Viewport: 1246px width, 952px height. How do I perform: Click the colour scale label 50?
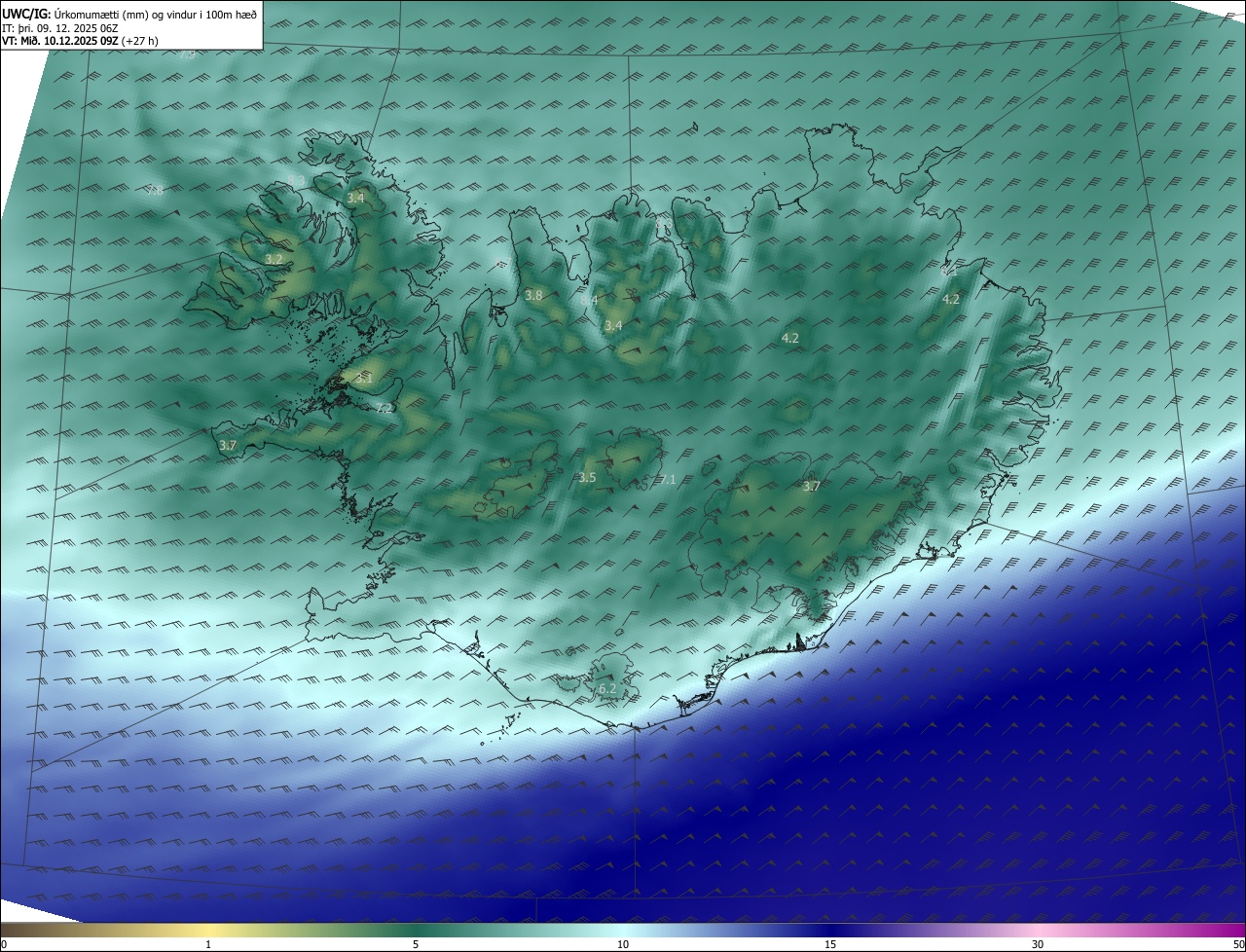(x=1238, y=944)
